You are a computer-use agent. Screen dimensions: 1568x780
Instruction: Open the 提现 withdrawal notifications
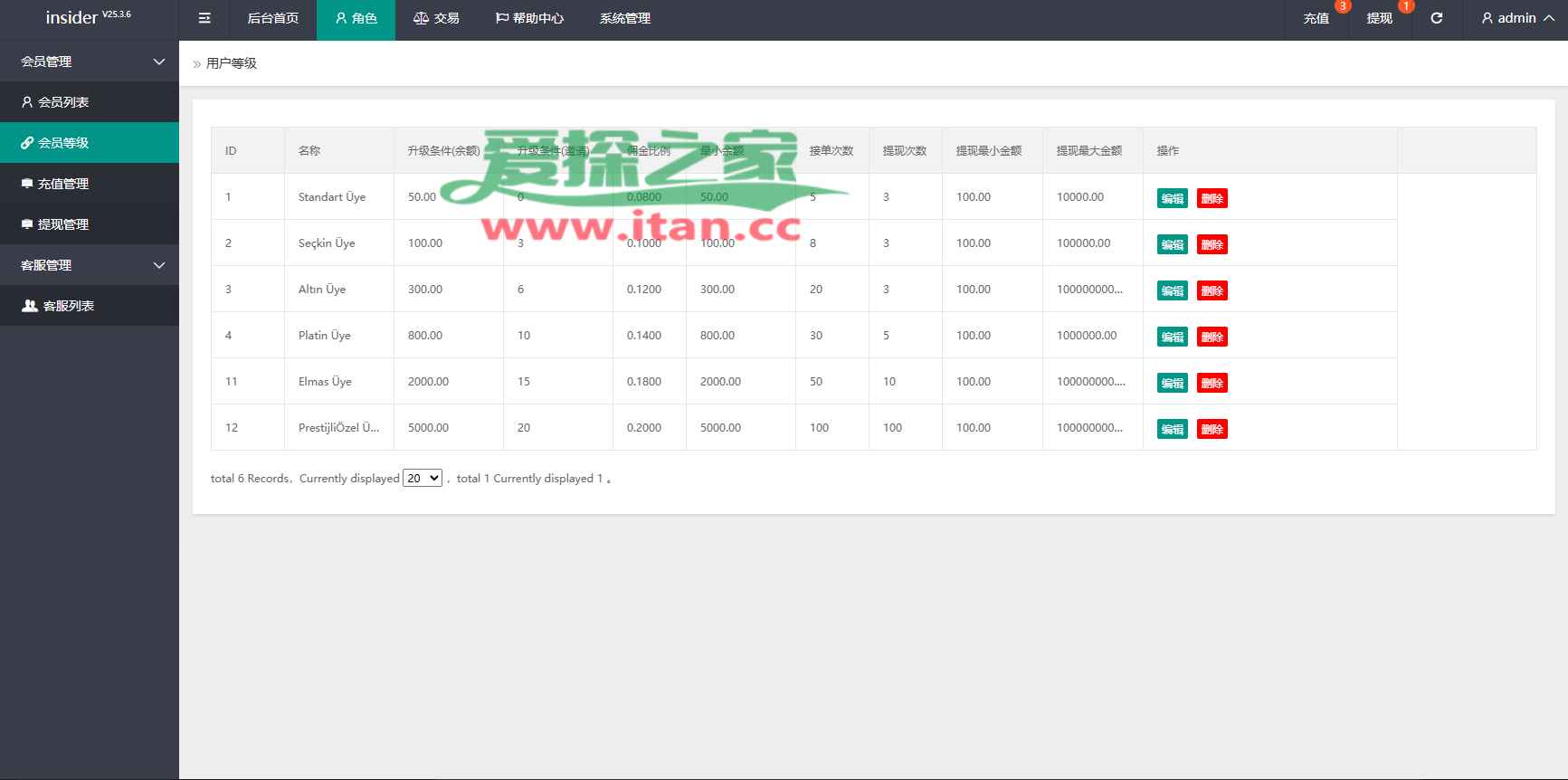pos(1379,19)
